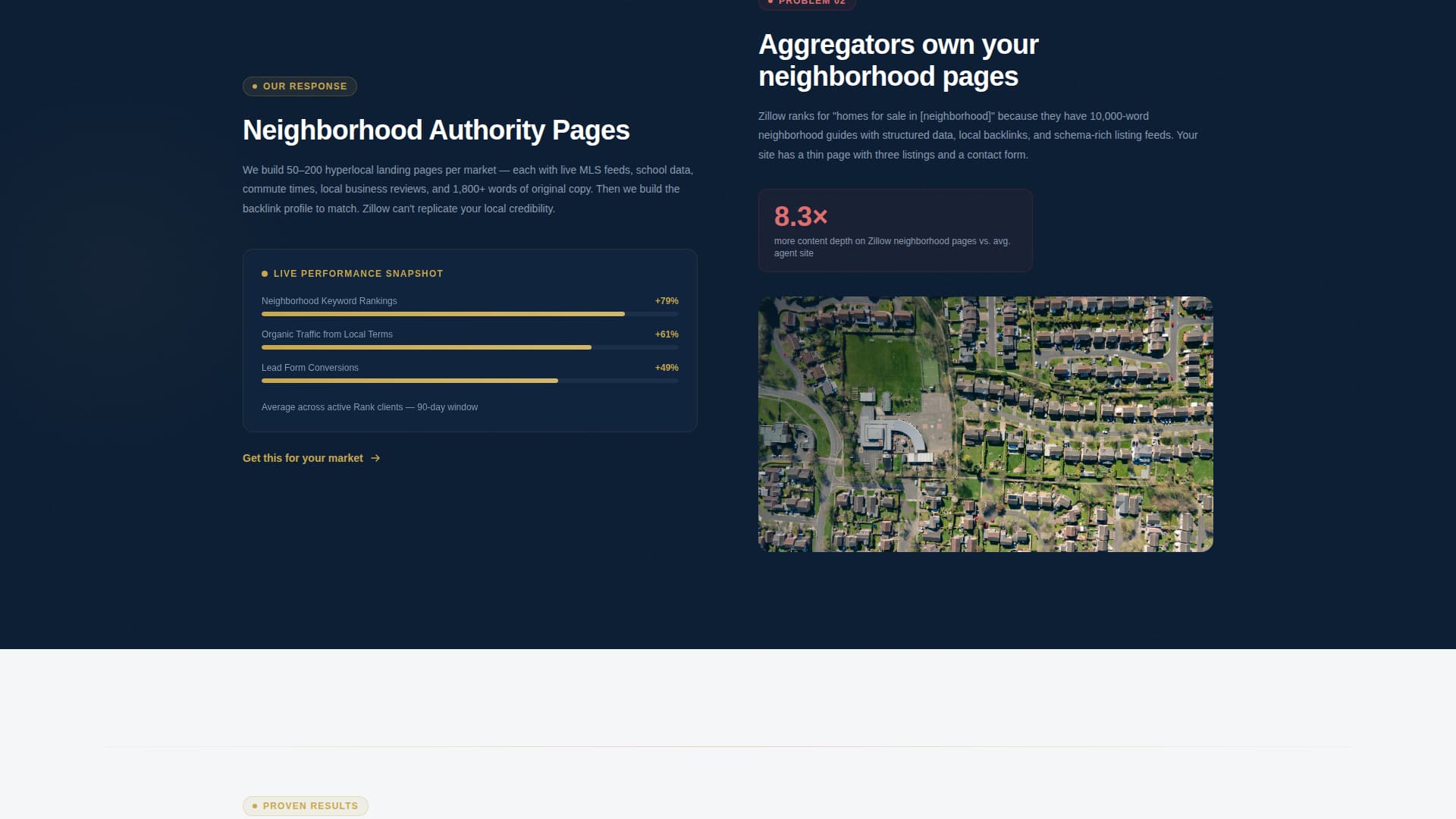Click the +79% performance value
The image size is (1456, 819).
click(x=666, y=301)
